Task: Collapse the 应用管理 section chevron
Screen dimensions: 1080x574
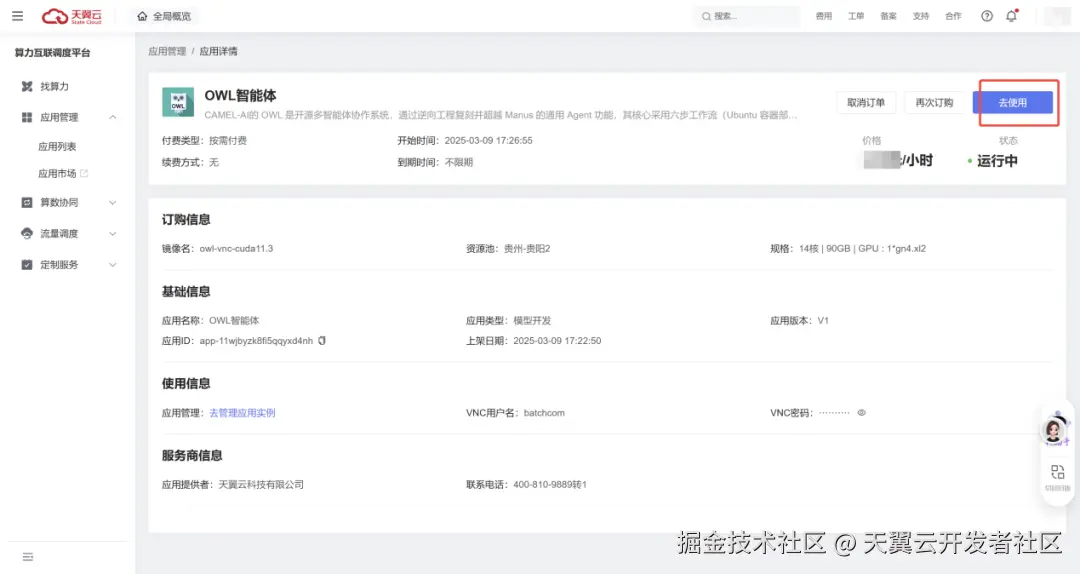Action: pyautogui.click(x=112, y=117)
